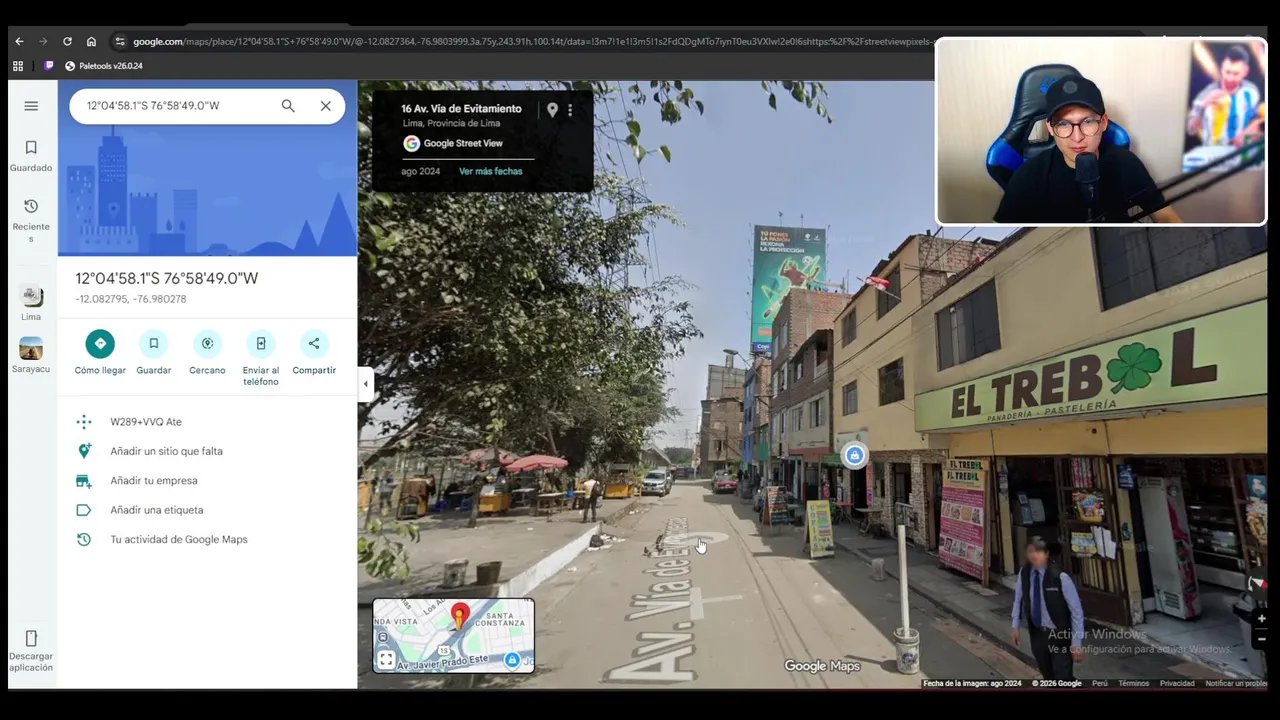Click Notificar un problema link
The image size is (1280, 720).
coord(1237,684)
